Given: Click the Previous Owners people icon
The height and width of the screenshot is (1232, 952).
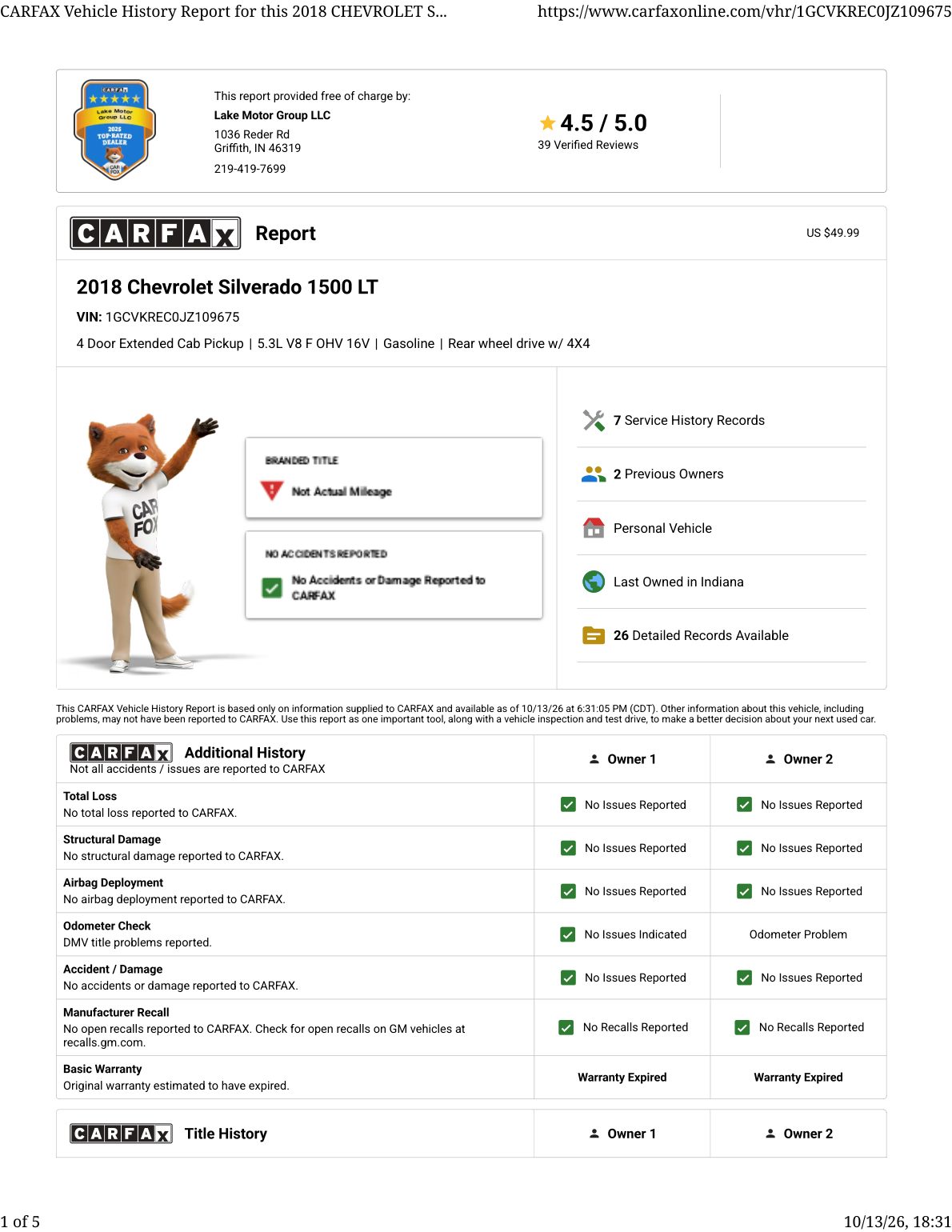Looking at the screenshot, I should pos(594,474).
